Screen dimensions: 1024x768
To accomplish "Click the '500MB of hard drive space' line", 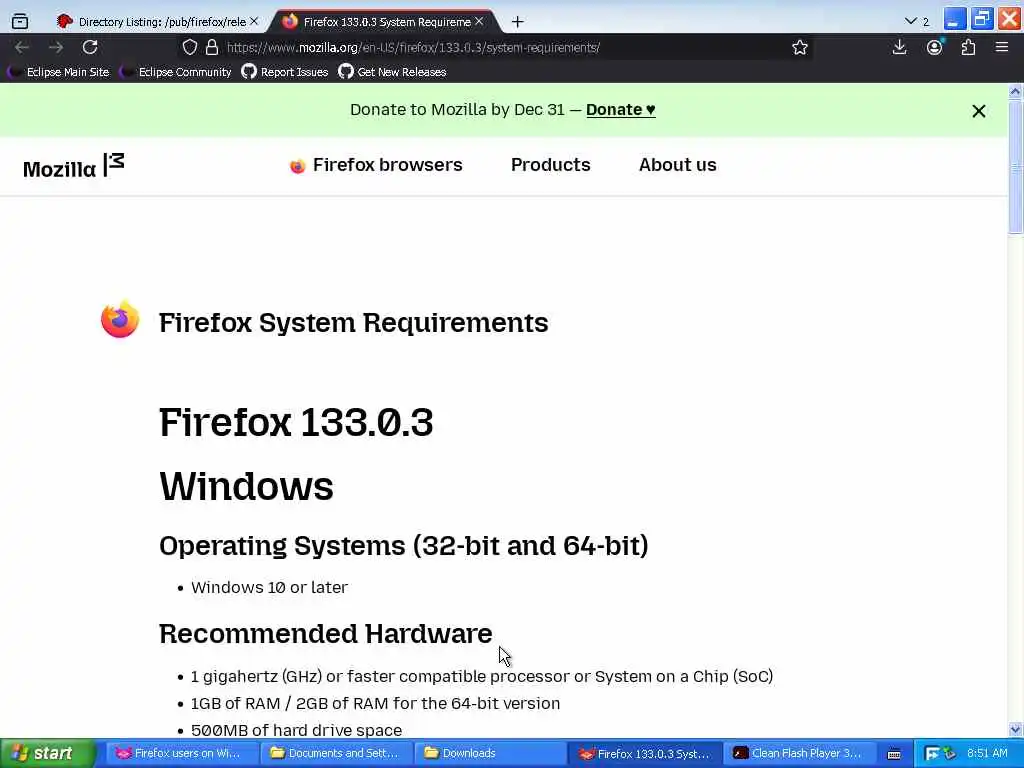I will coord(296,729).
